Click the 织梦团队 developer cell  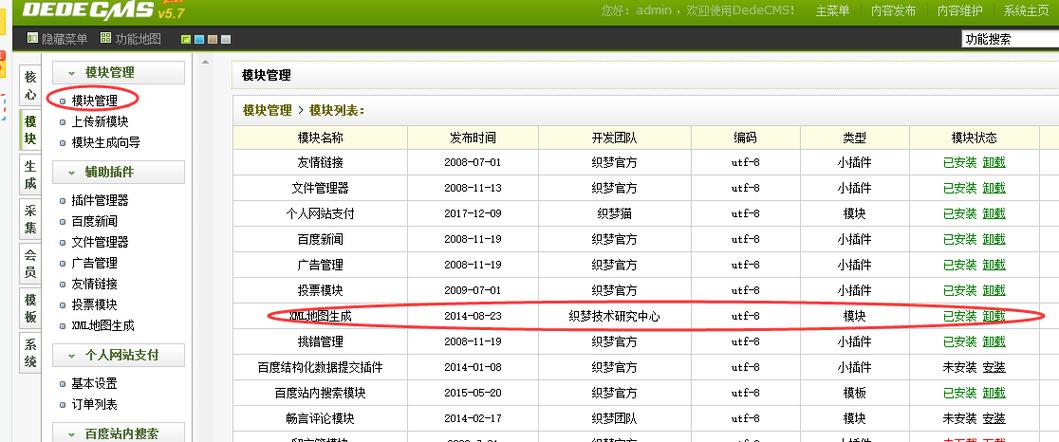point(615,418)
